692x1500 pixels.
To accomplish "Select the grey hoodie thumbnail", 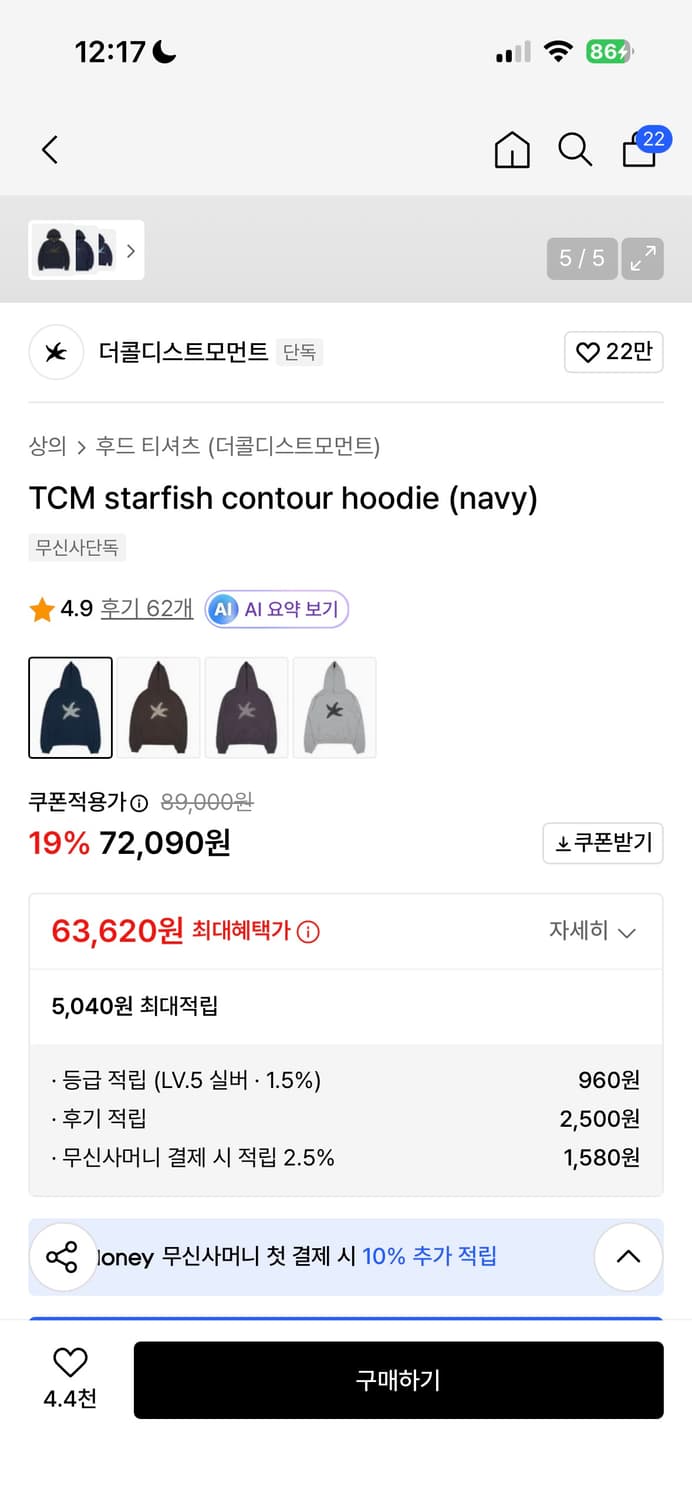I will (334, 707).
